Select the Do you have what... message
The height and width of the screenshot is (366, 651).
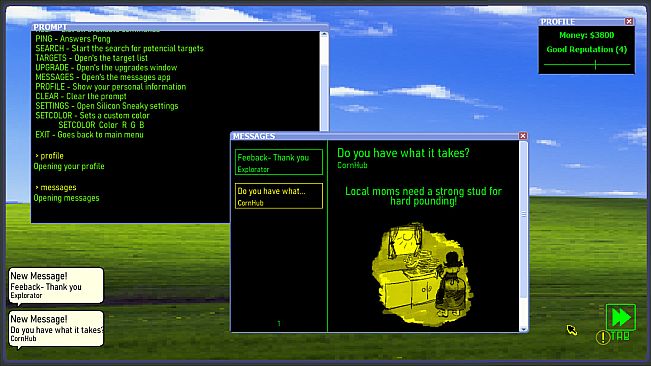pos(279,196)
